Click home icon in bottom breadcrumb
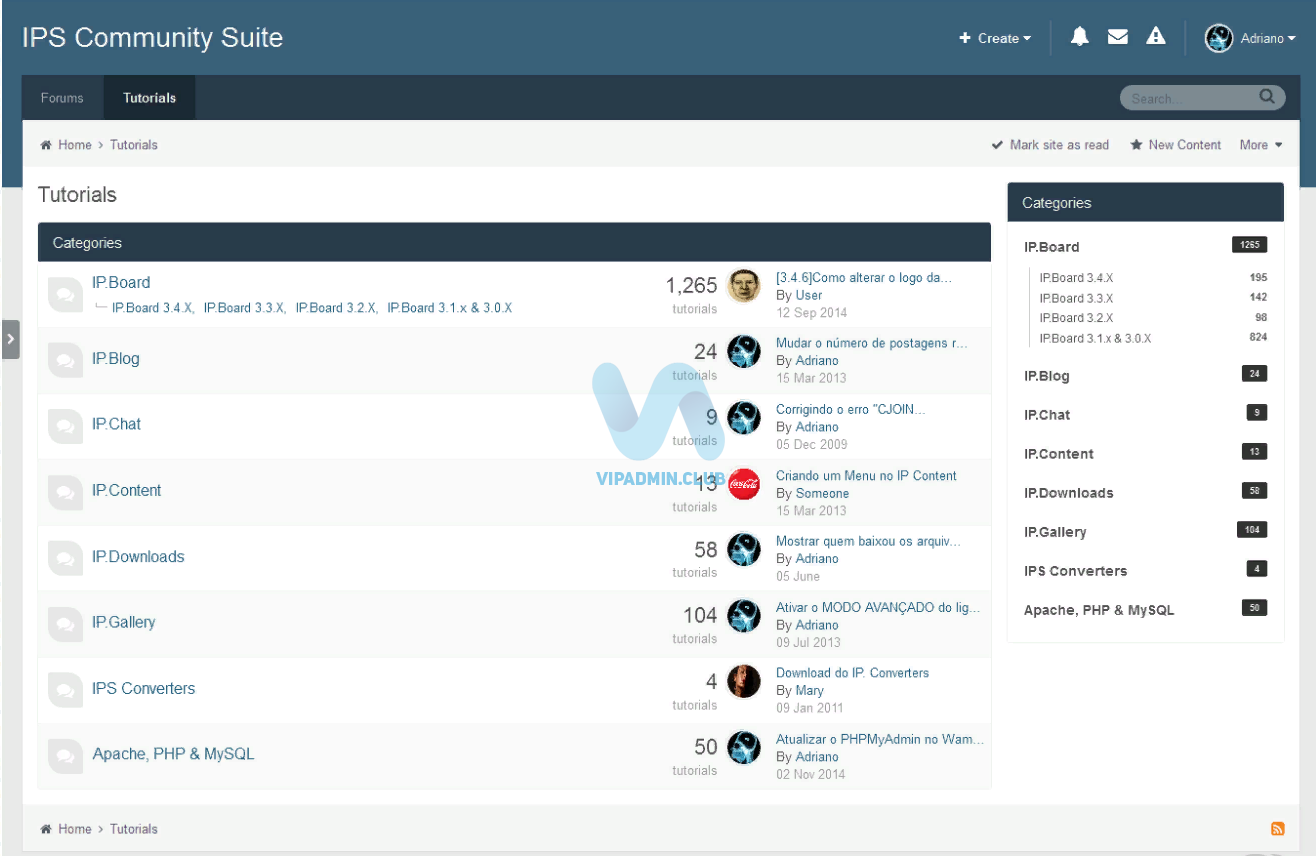 (46, 829)
